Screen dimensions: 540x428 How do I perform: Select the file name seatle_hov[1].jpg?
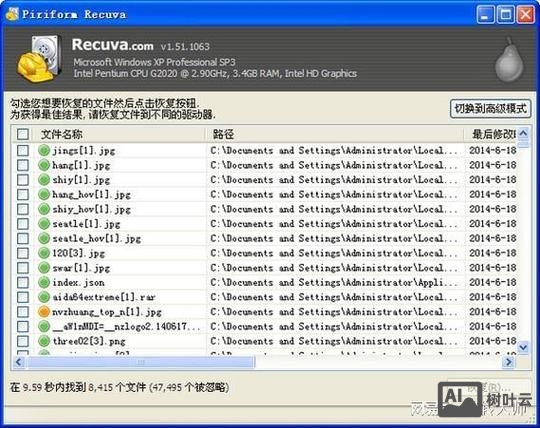pyautogui.click(x=96, y=239)
